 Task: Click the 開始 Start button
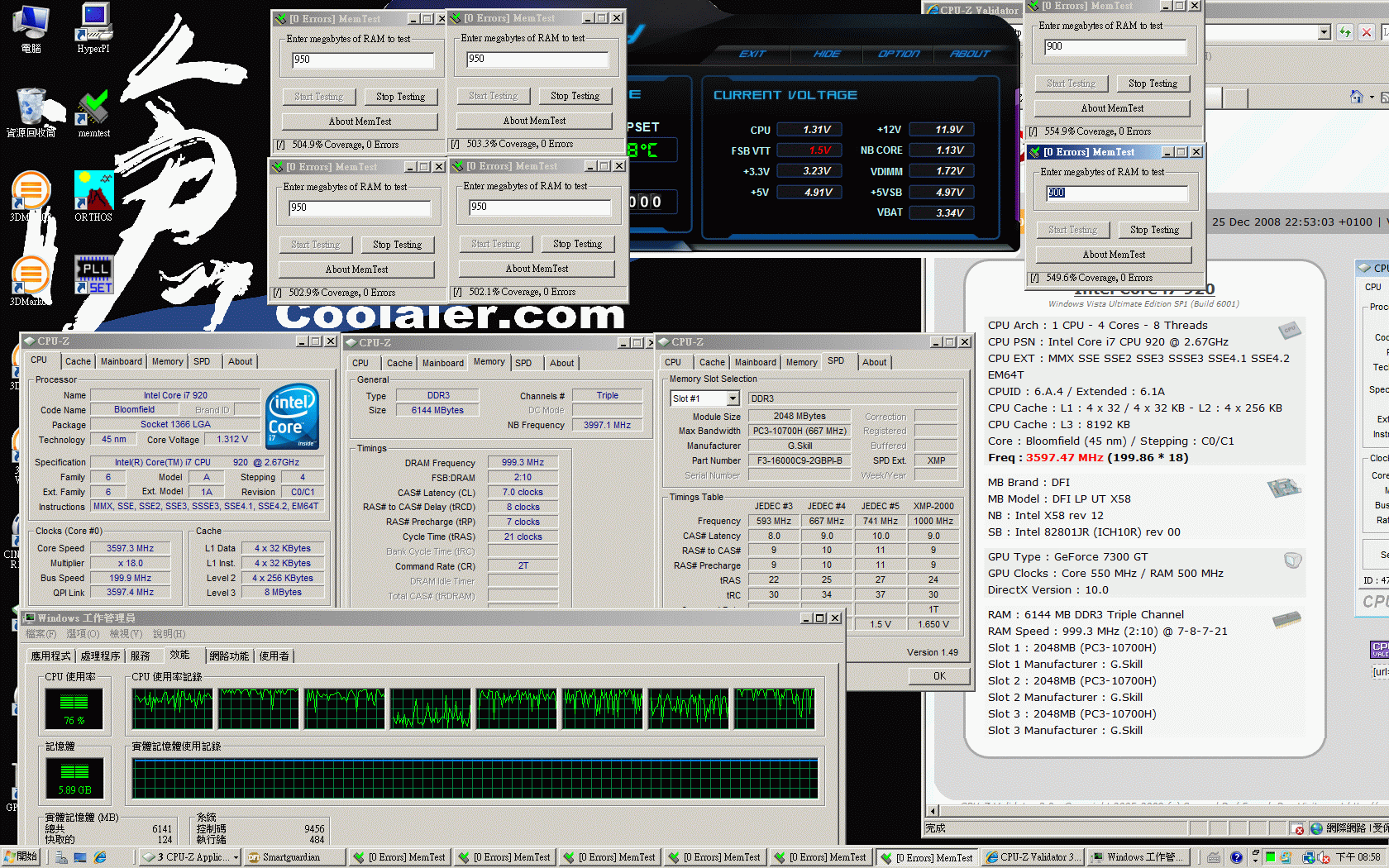tap(21, 857)
